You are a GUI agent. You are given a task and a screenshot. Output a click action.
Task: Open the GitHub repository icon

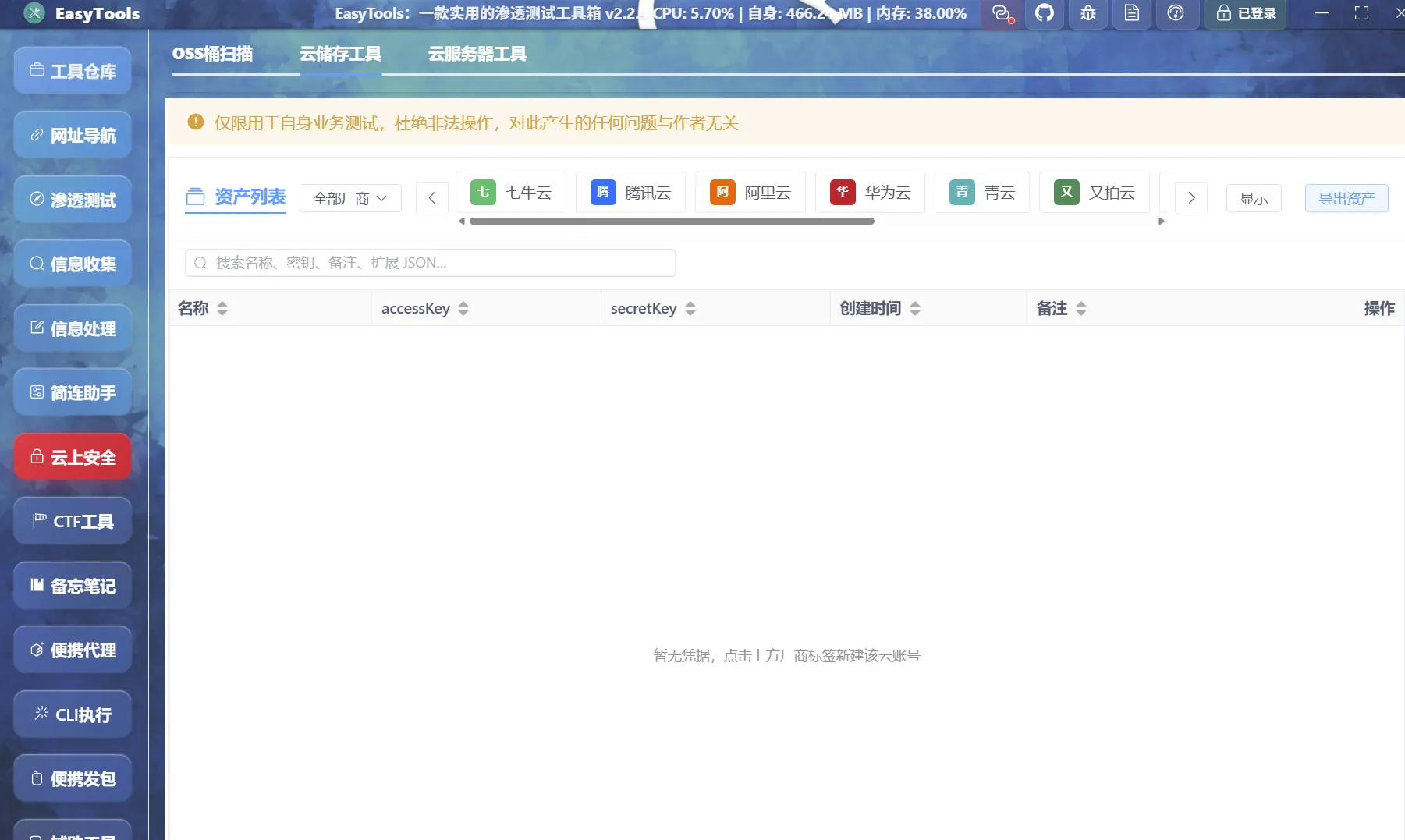click(x=1045, y=13)
